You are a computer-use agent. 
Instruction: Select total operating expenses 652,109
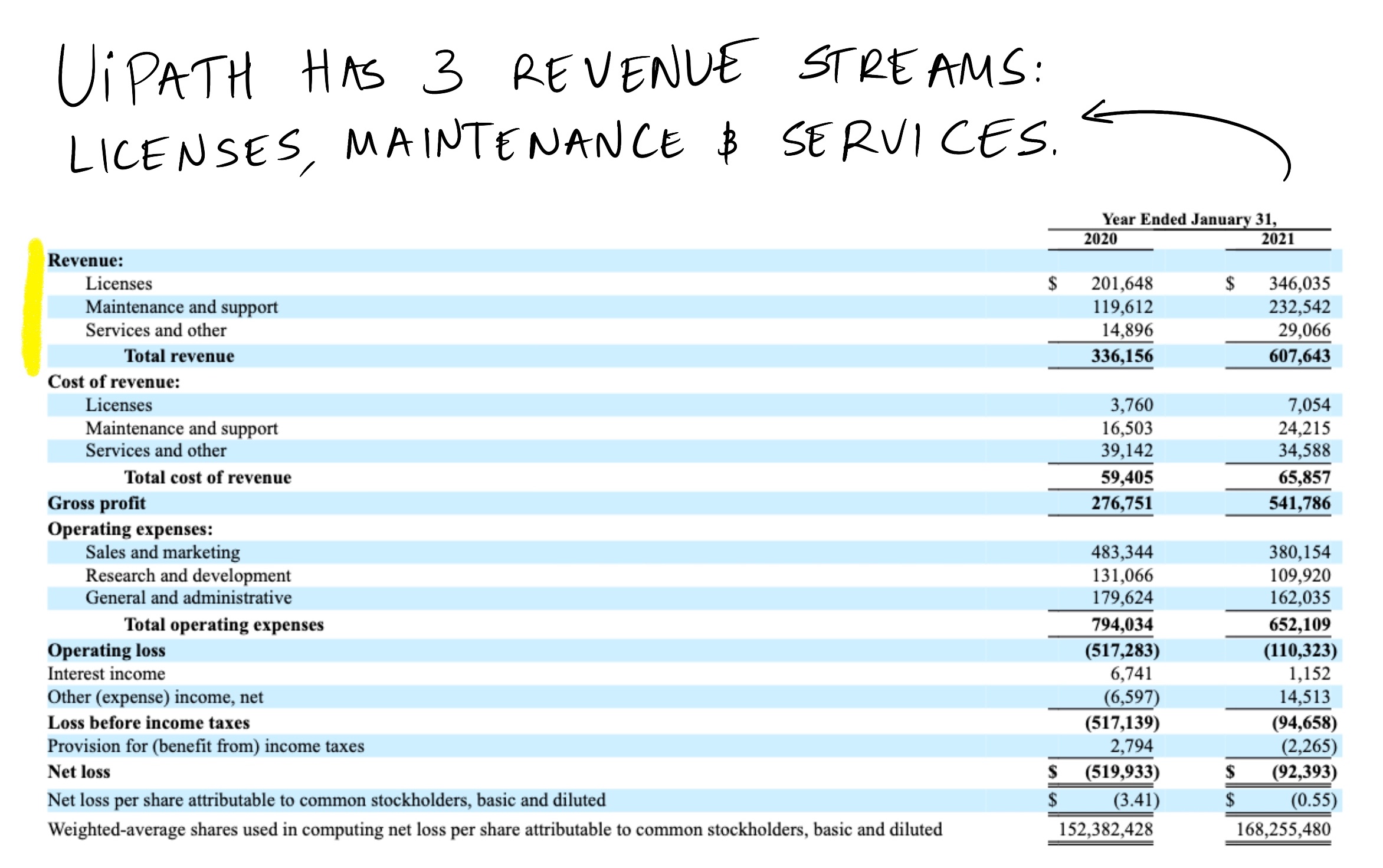point(1299,625)
